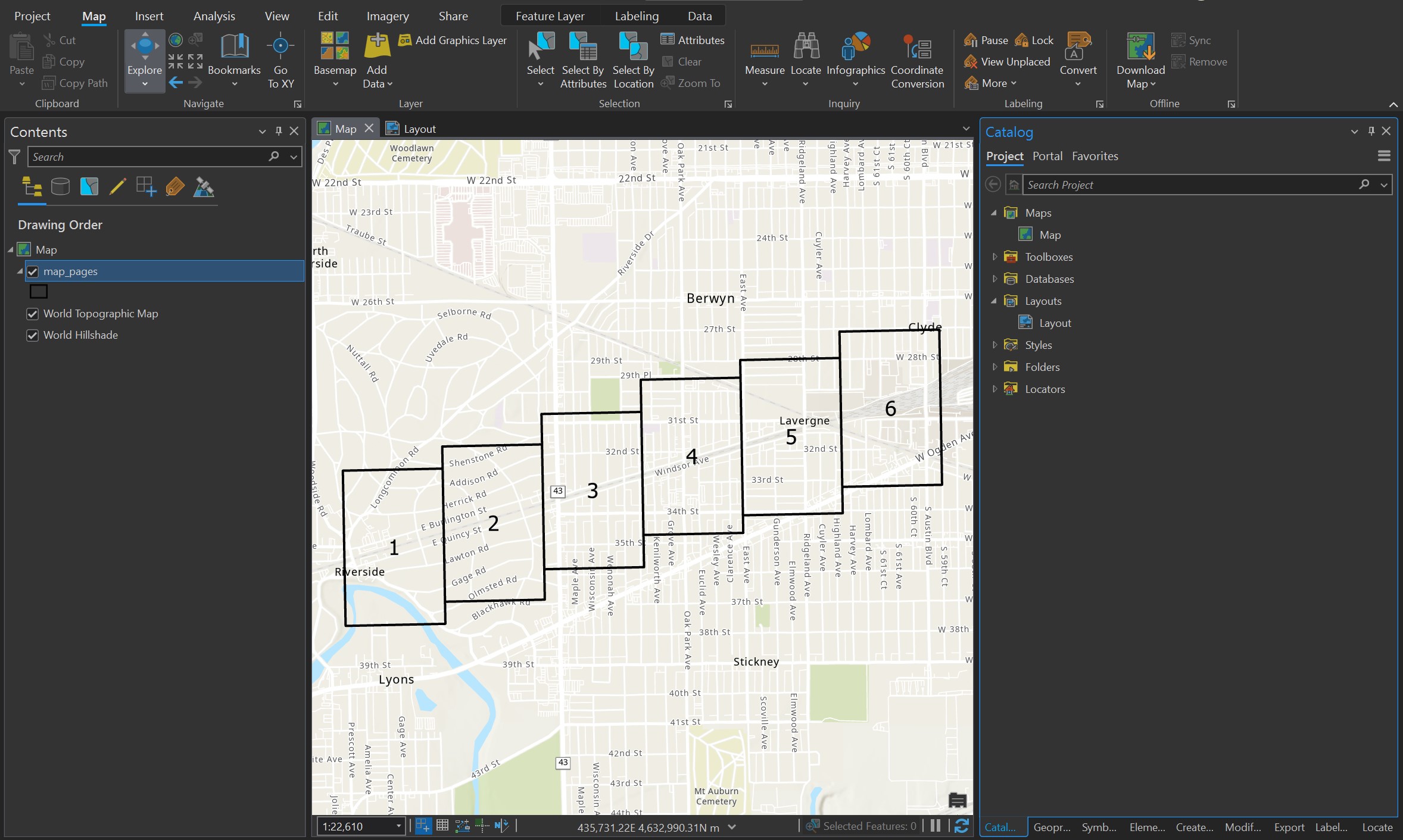Click List By Data Source icon
Screen dimensions: 1403x840
pyautogui.click(x=60, y=187)
